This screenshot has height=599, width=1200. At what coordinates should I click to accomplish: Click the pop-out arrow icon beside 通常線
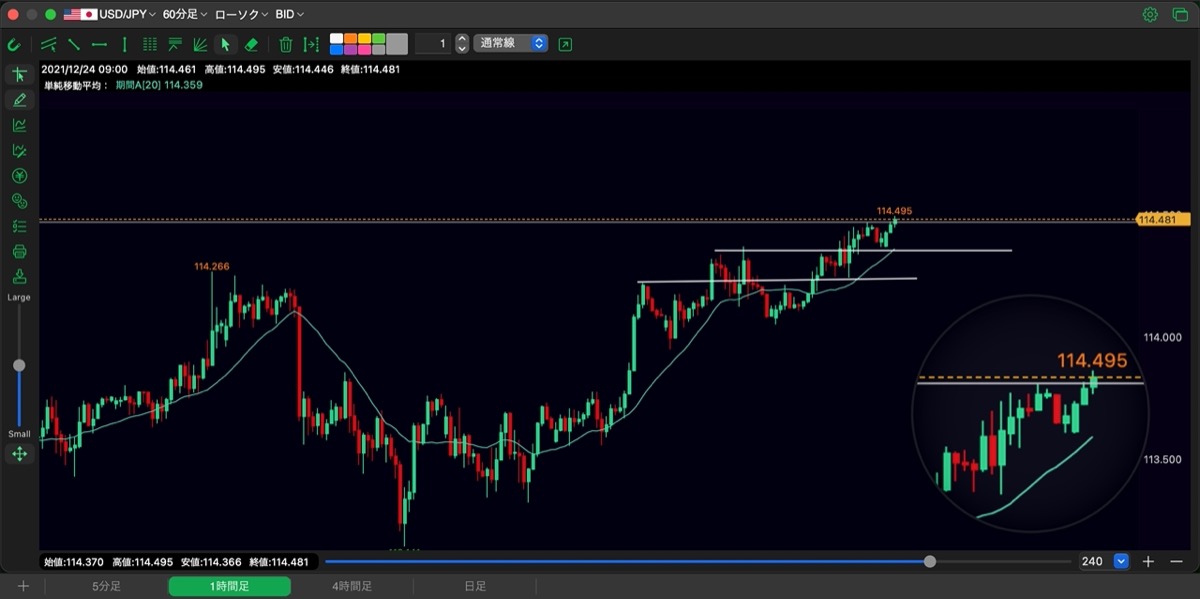[x=566, y=44]
